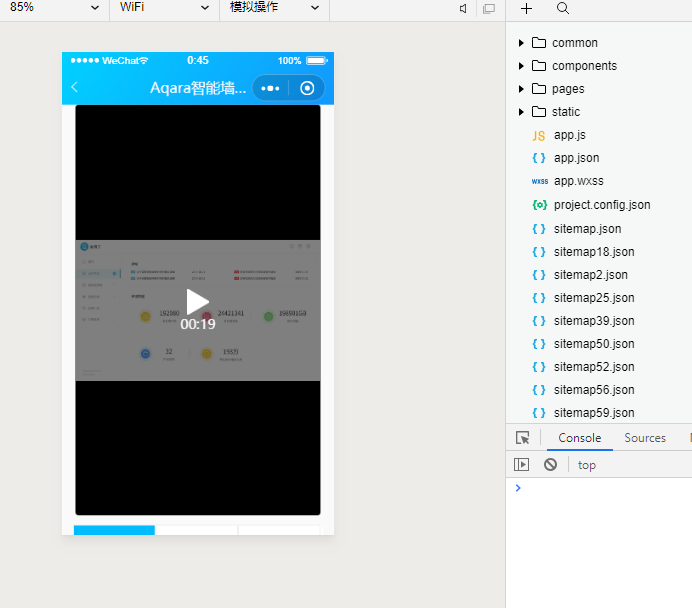Select the common folder icon

[539, 42]
